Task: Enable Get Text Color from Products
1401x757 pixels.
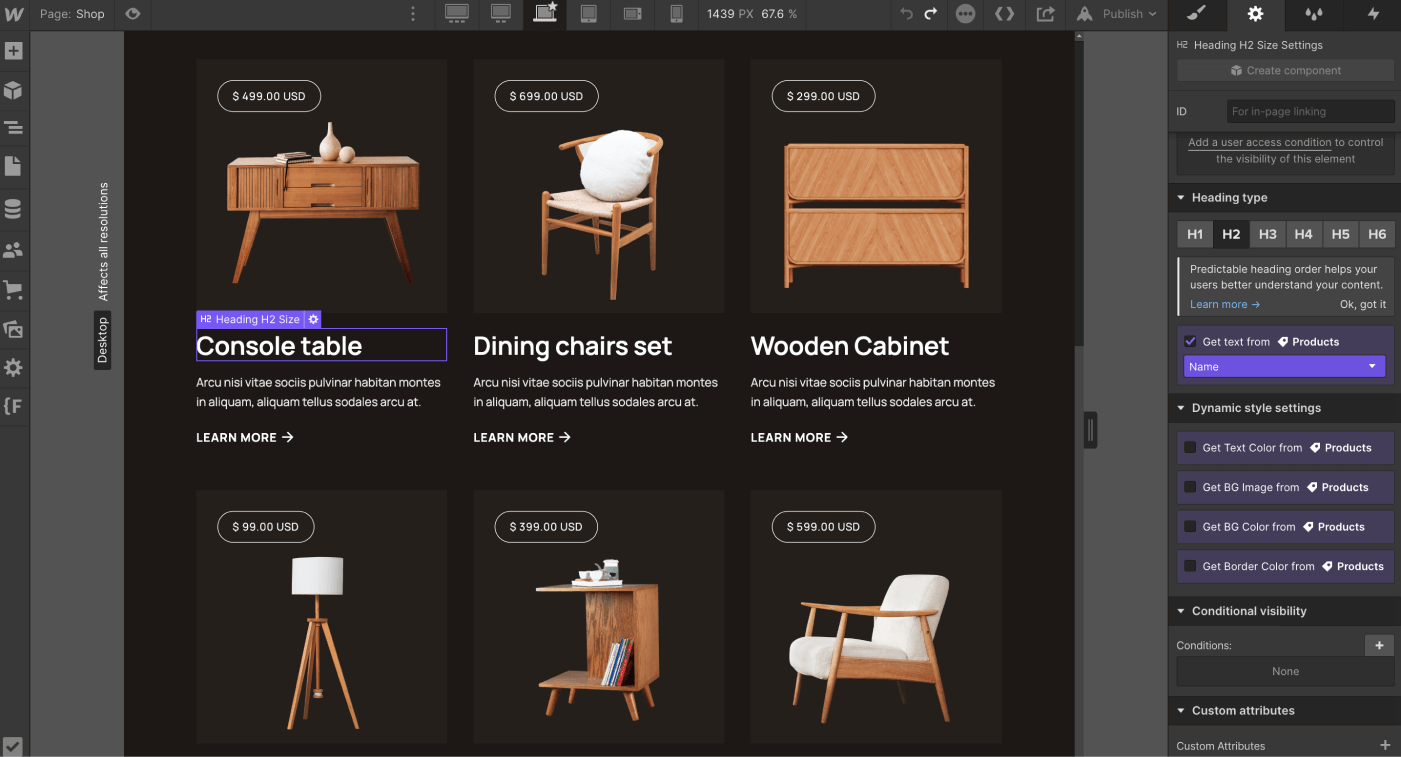Action: pyautogui.click(x=1190, y=447)
